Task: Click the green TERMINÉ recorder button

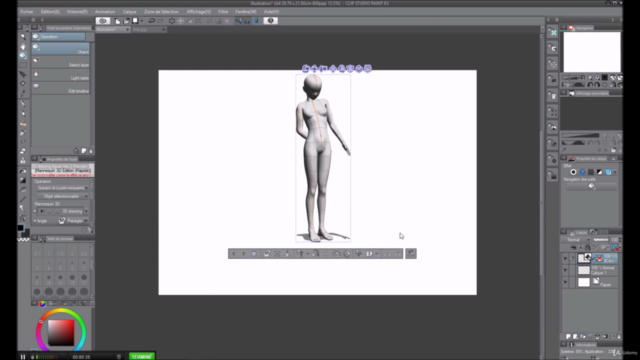Action: pos(142,356)
